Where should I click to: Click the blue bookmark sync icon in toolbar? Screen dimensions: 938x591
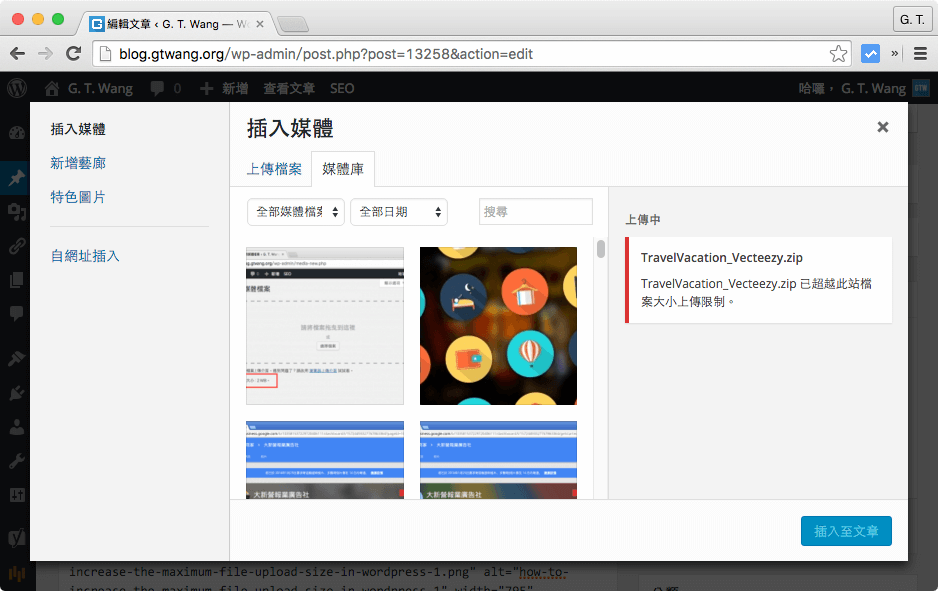pyautogui.click(x=869, y=53)
